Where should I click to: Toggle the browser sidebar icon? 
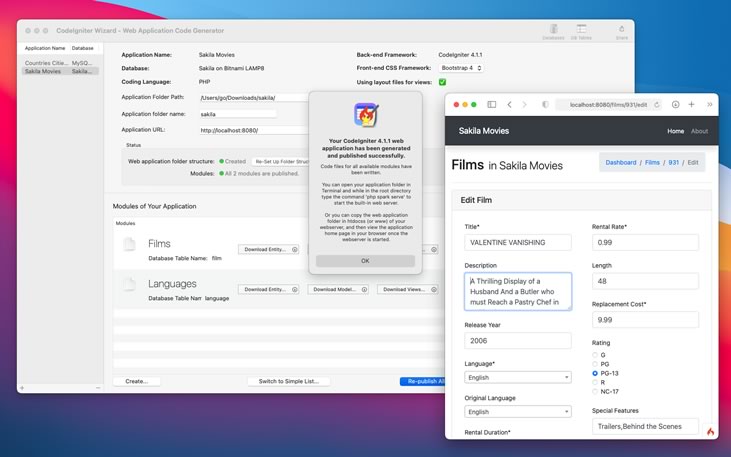(491, 104)
